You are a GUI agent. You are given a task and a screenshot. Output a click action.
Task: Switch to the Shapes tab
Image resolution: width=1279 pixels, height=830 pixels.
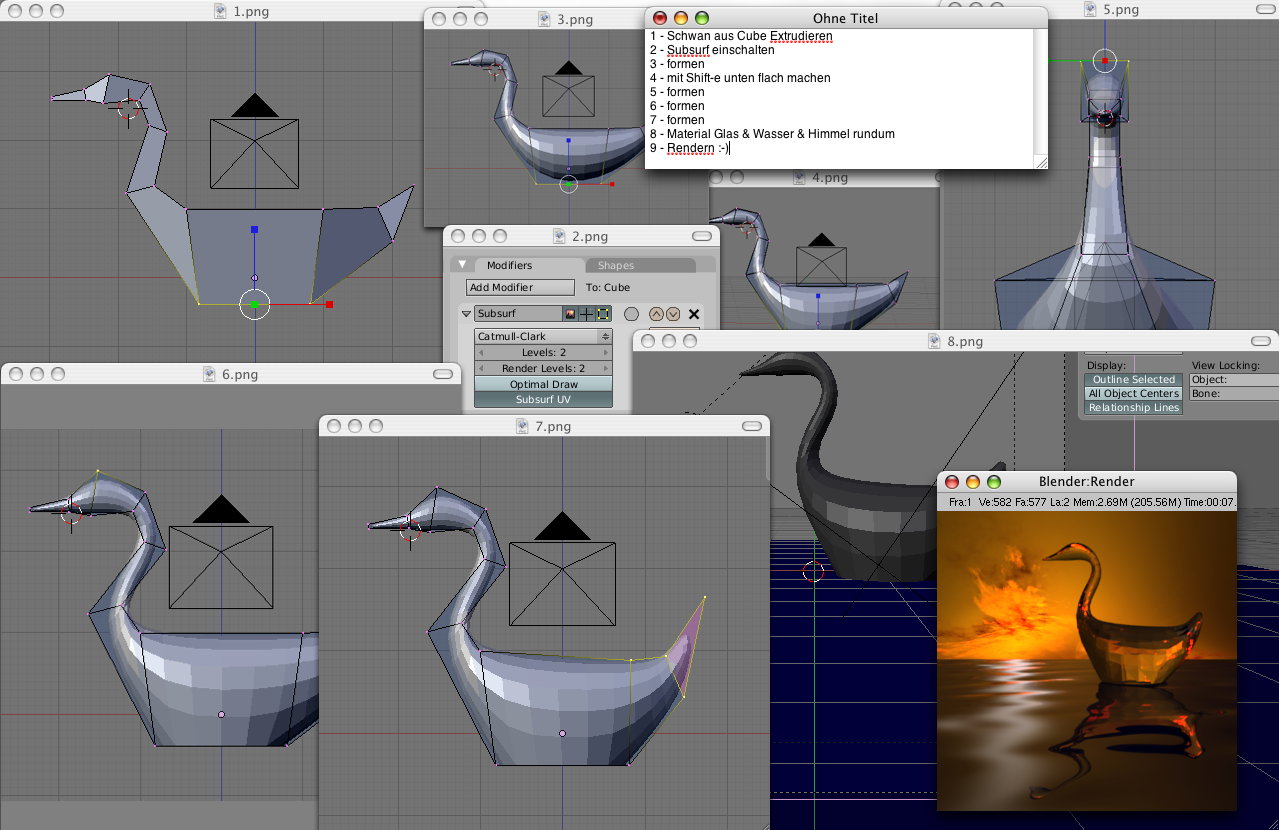click(x=615, y=266)
